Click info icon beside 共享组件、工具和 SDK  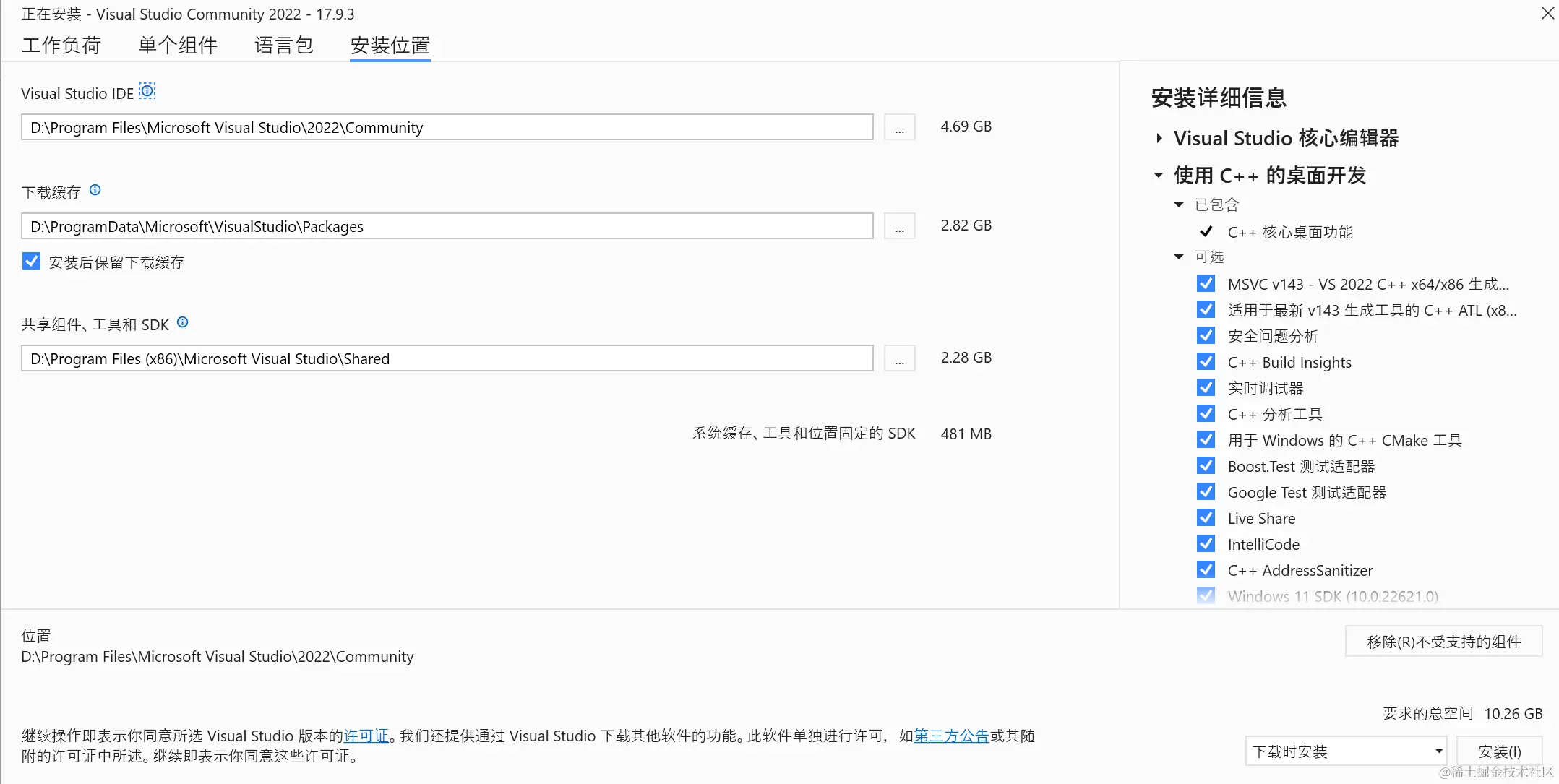(183, 322)
